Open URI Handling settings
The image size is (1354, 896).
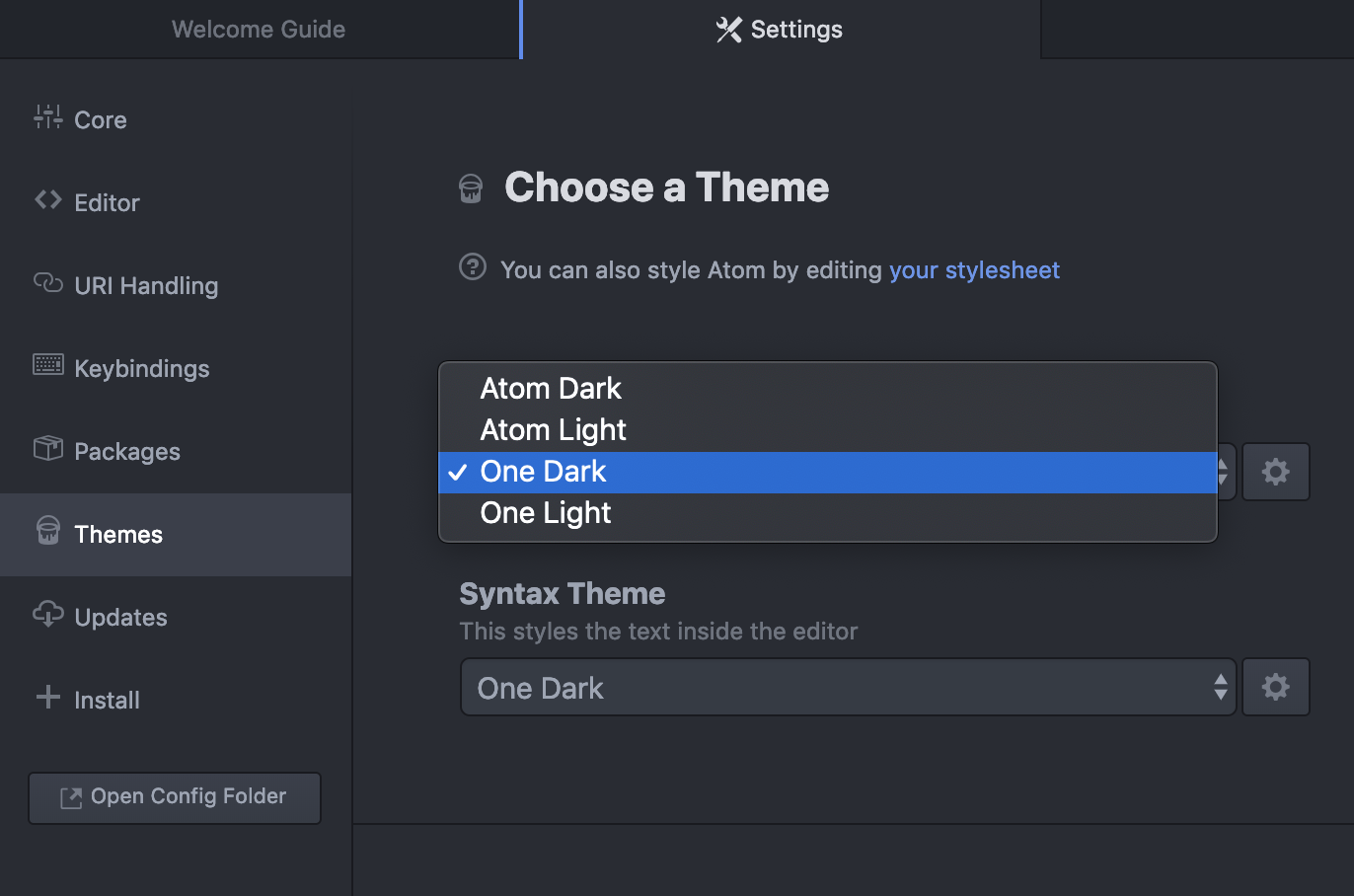coord(176,285)
